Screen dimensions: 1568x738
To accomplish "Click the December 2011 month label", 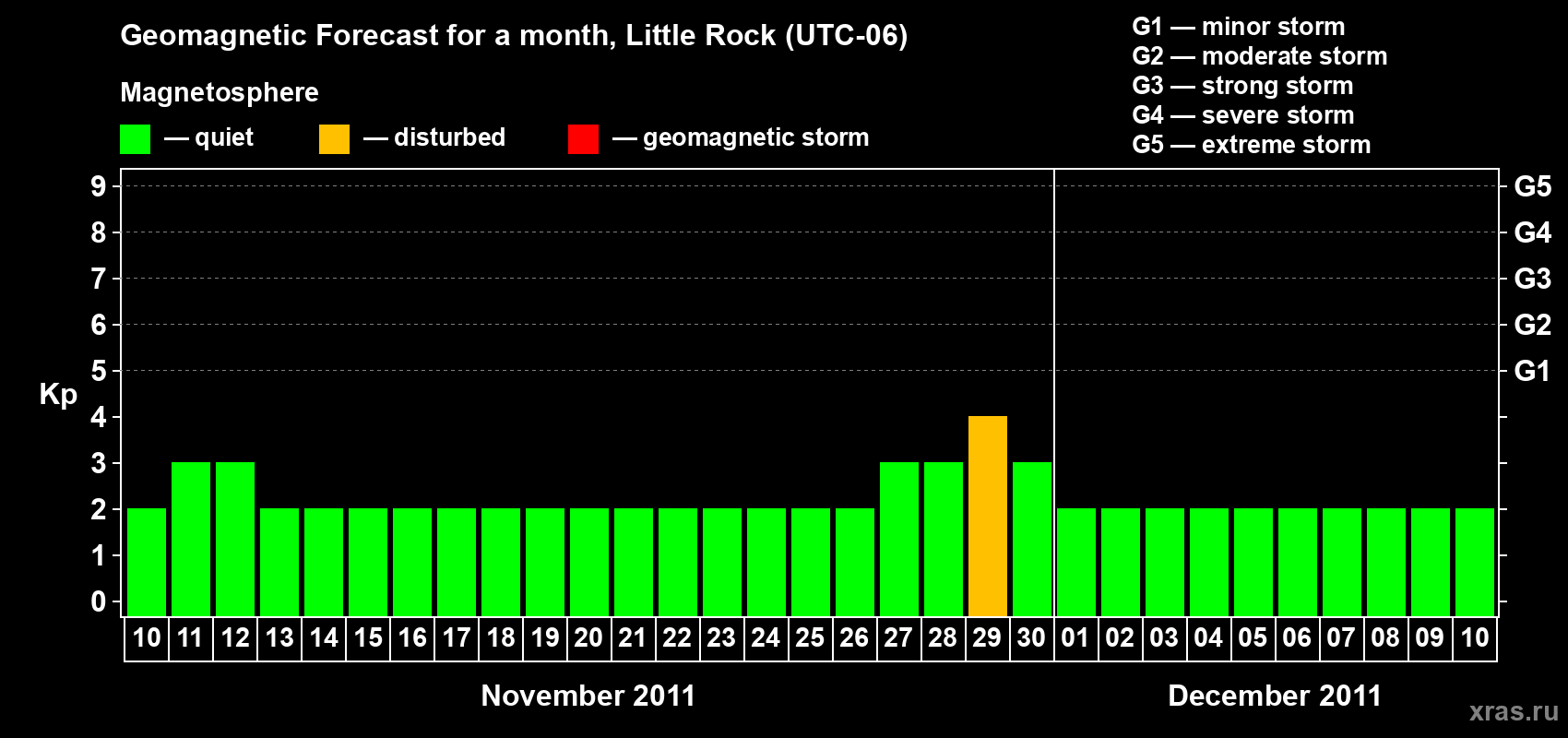I will pos(1275,696).
